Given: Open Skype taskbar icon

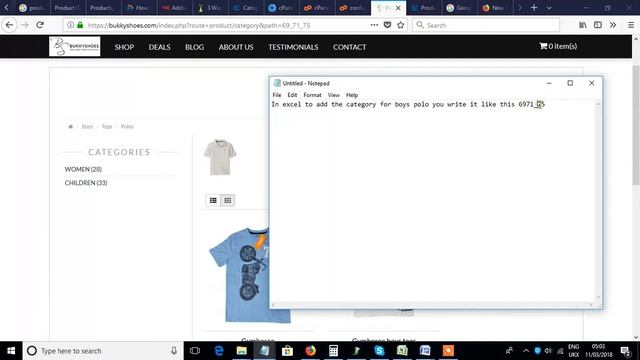Looking at the screenshot, I should 379,351.
